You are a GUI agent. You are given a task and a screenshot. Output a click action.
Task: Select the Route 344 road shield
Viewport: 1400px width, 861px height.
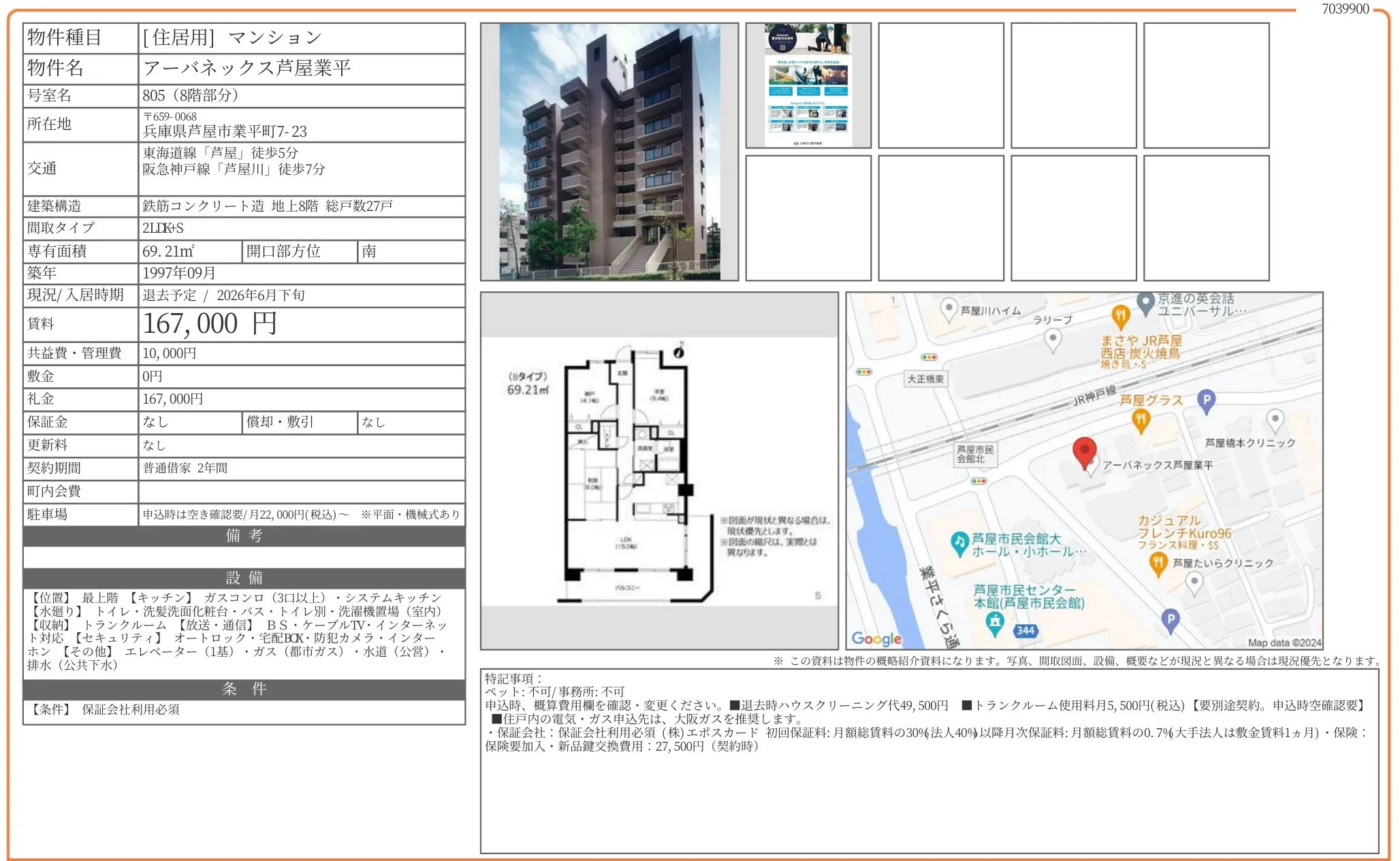tap(1026, 630)
